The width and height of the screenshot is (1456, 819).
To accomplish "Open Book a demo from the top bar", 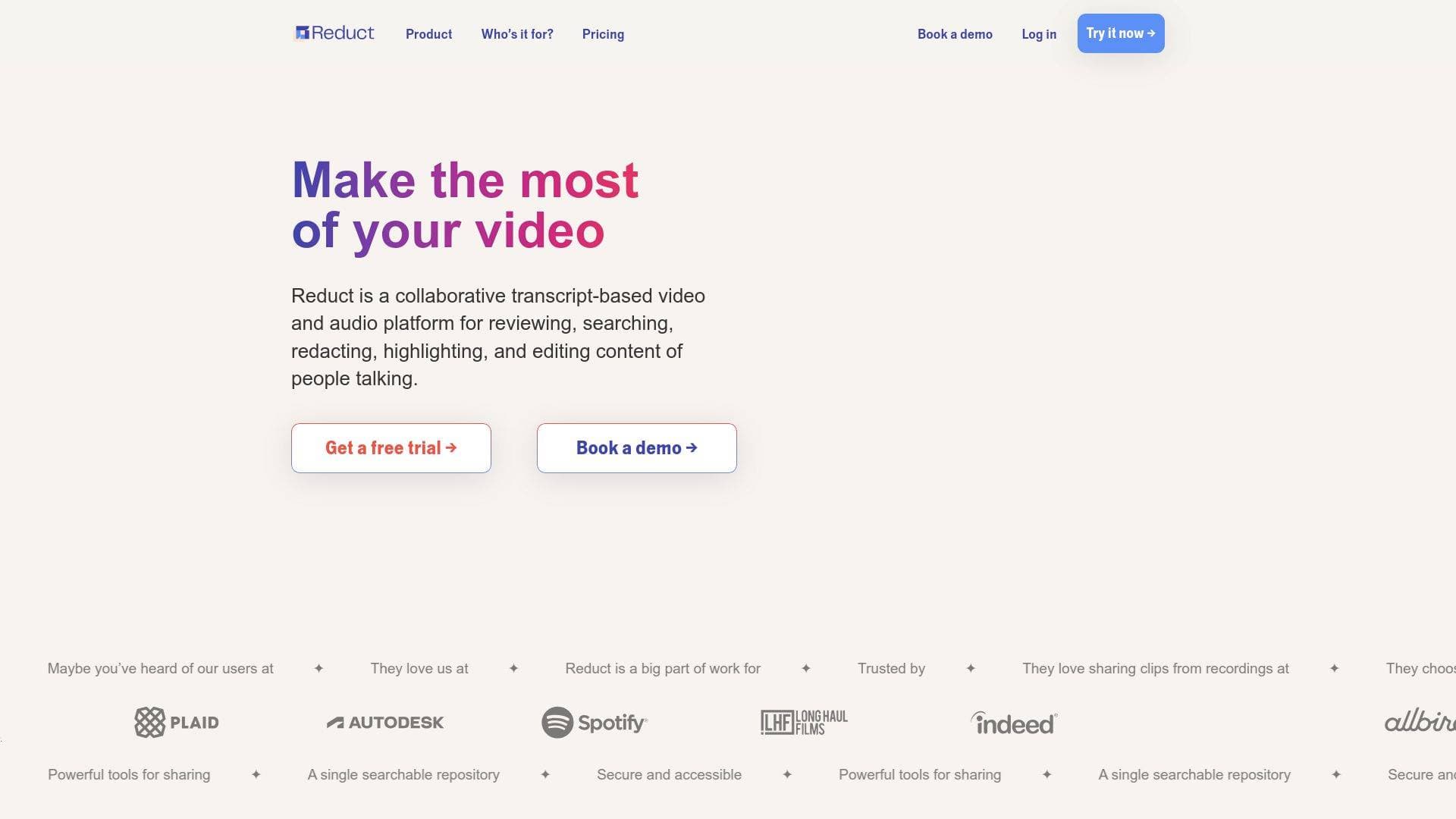I will [x=955, y=34].
